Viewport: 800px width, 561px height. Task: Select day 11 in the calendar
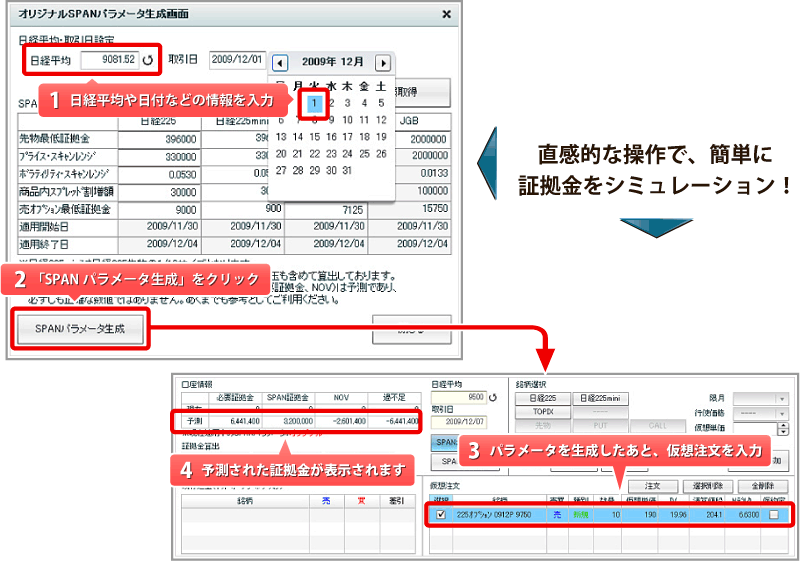(364, 120)
